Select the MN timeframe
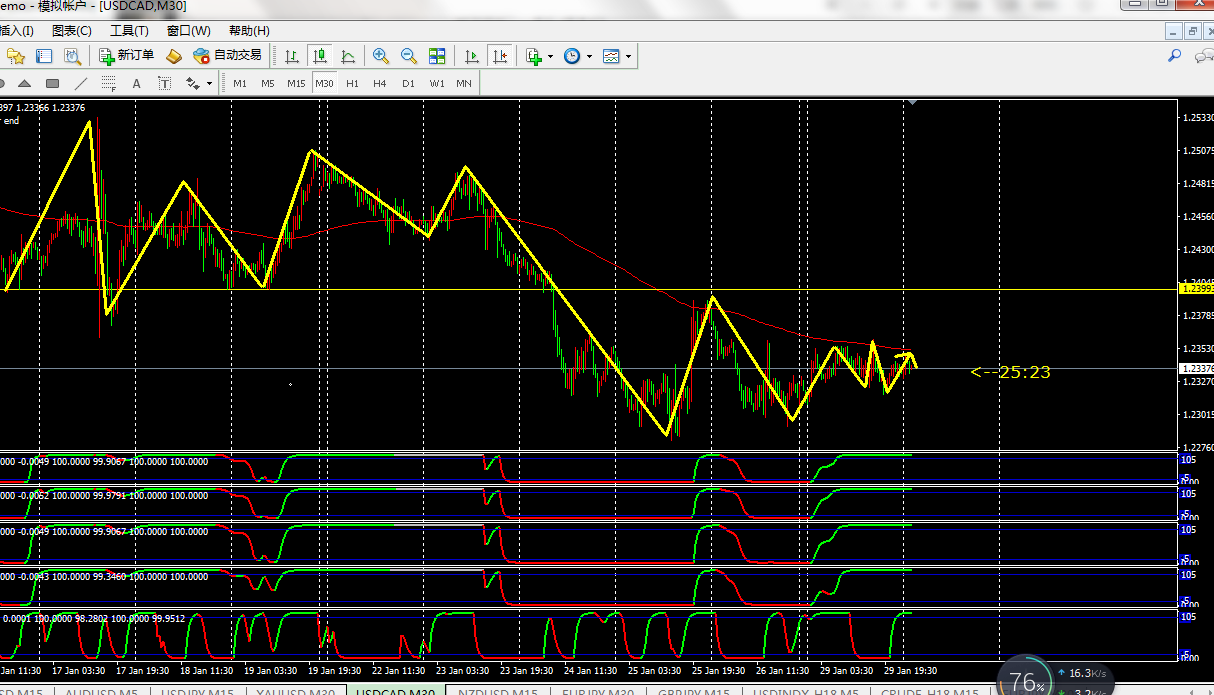The image size is (1214, 695). 464,83
